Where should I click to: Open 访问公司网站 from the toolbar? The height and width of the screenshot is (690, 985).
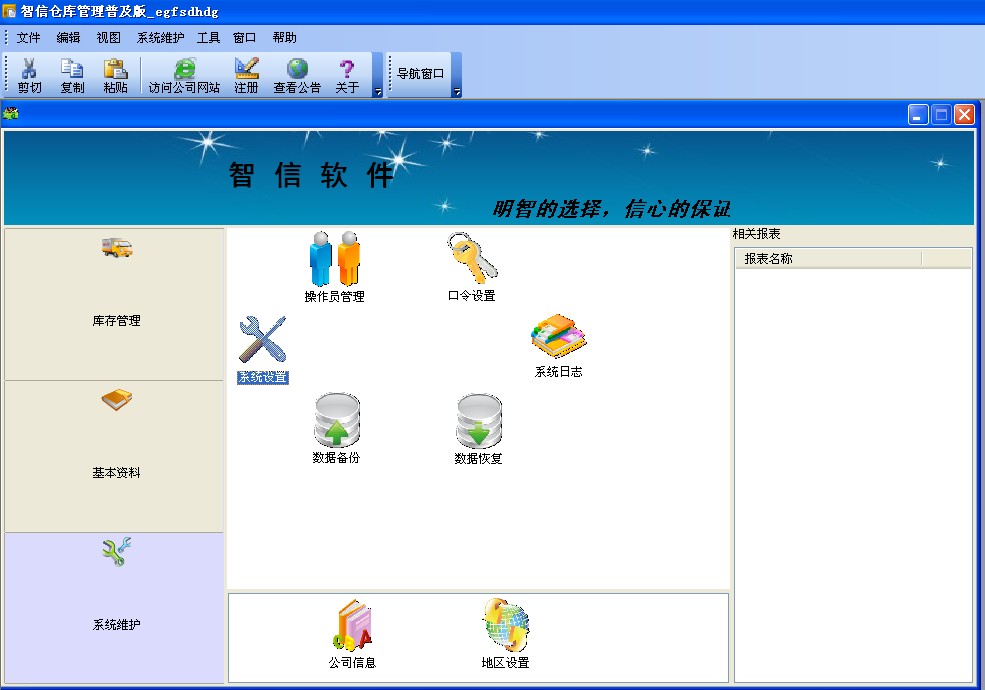coord(184,75)
